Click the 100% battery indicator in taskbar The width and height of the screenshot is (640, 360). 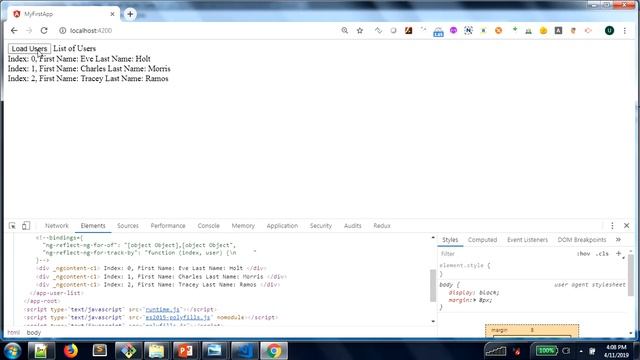(x=546, y=351)
